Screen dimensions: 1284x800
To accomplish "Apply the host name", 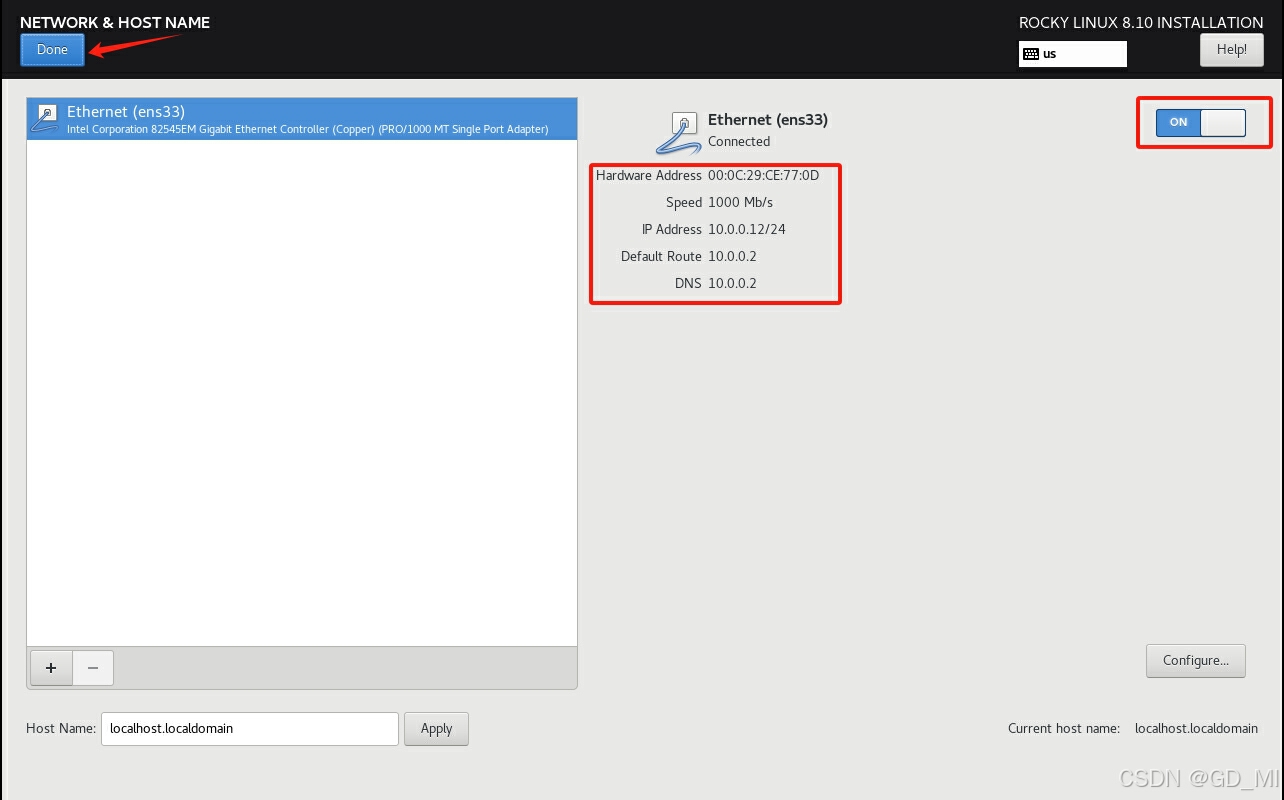I will pyautogui.click(x=436, y=728).
